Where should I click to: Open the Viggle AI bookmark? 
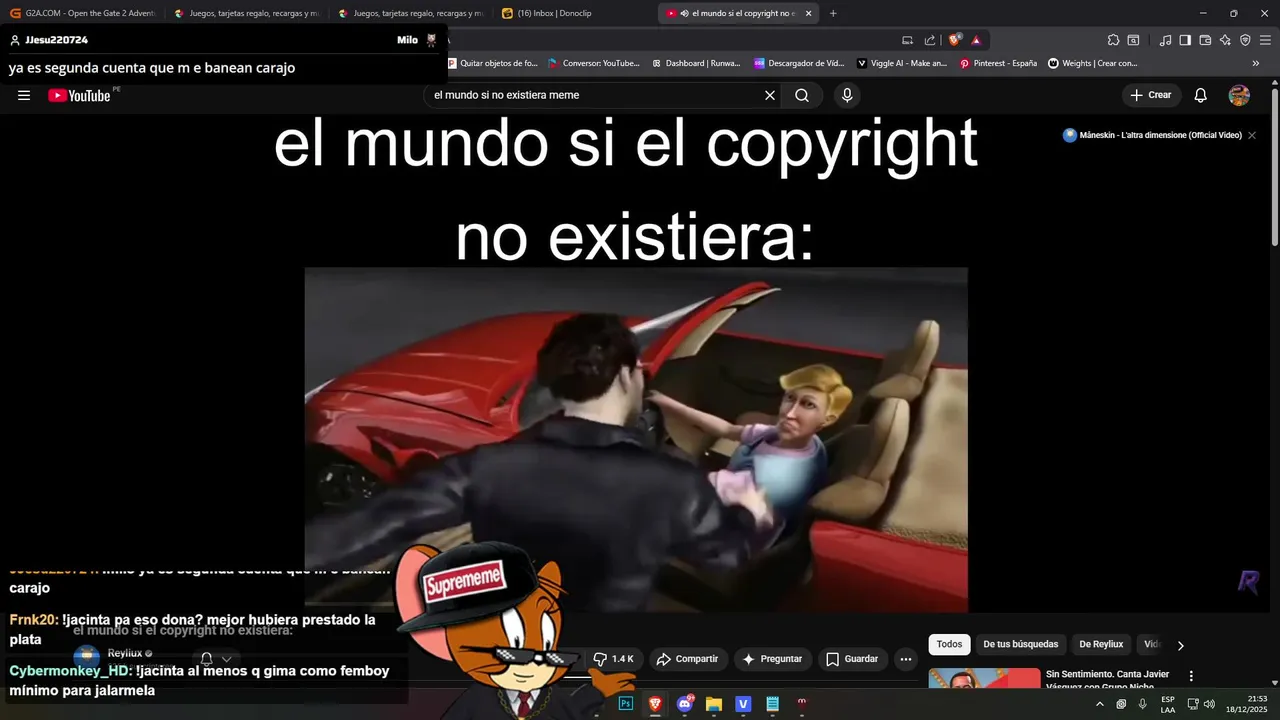[x=901, y=63]
